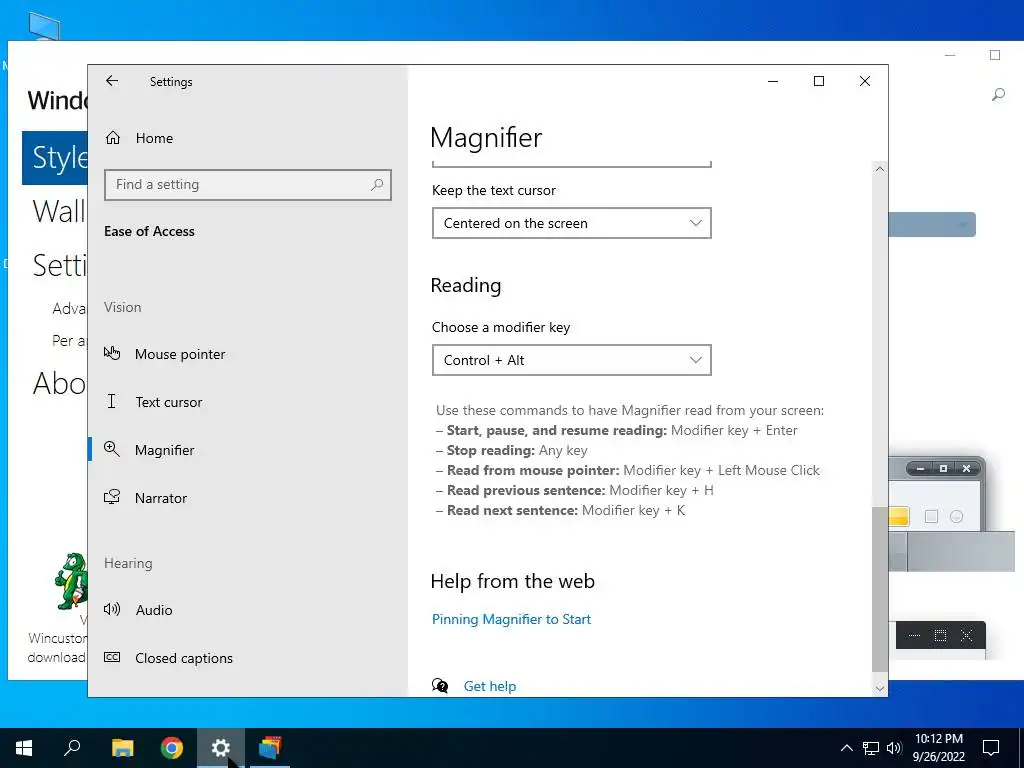Open taskbar search magnifier

pos(72,748)
